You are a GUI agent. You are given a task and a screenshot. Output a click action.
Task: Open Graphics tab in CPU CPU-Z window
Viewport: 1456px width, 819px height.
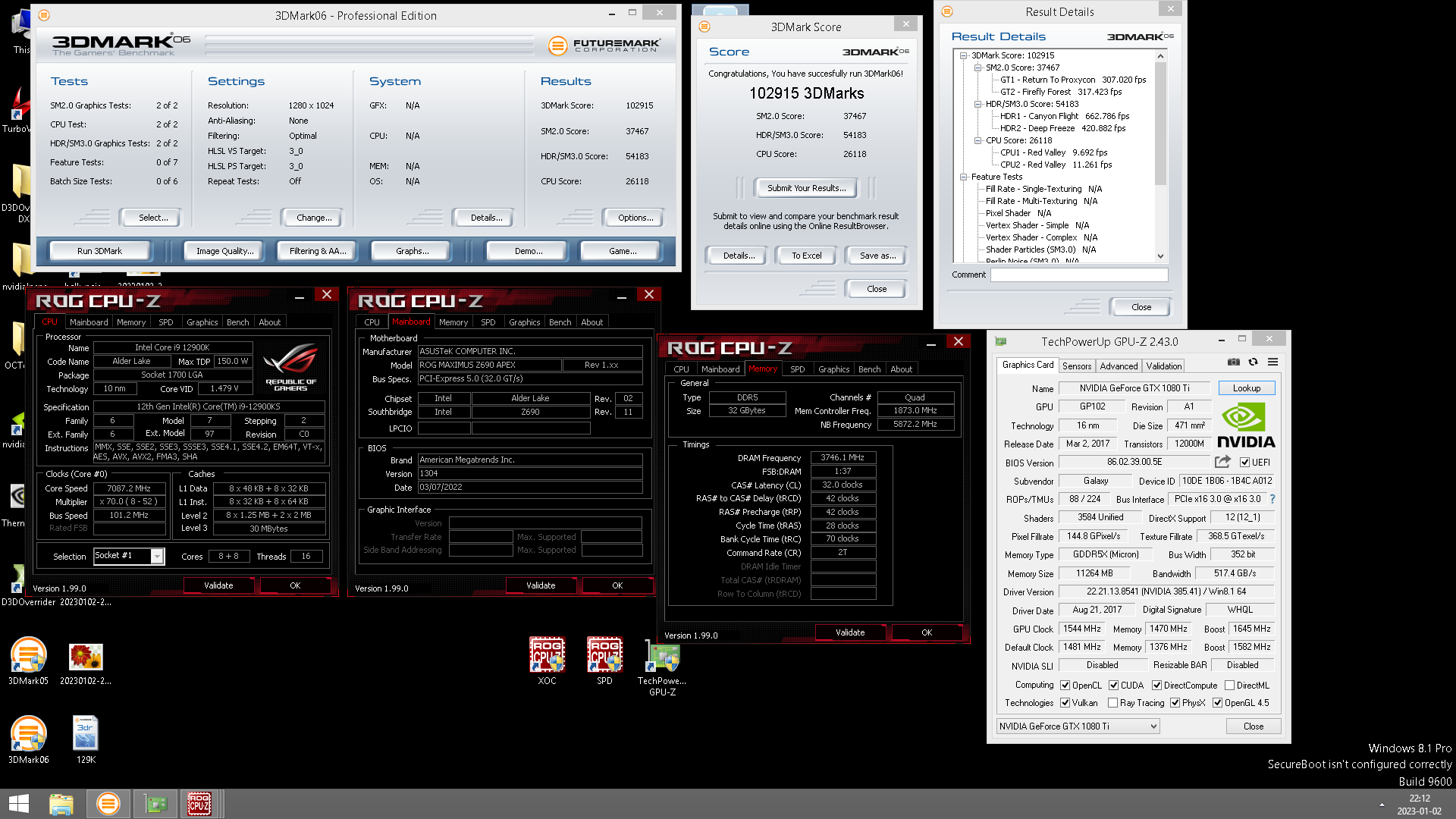pos(202,322)
